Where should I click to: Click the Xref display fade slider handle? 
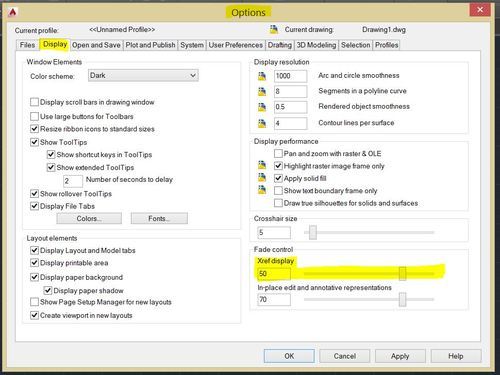pos(403,274)
